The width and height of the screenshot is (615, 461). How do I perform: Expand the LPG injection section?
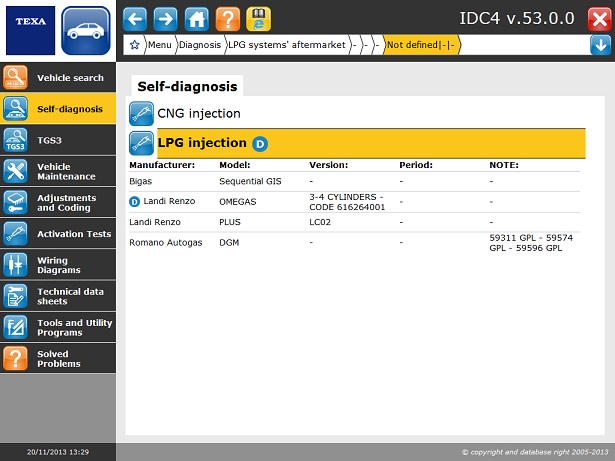point(202,143)
